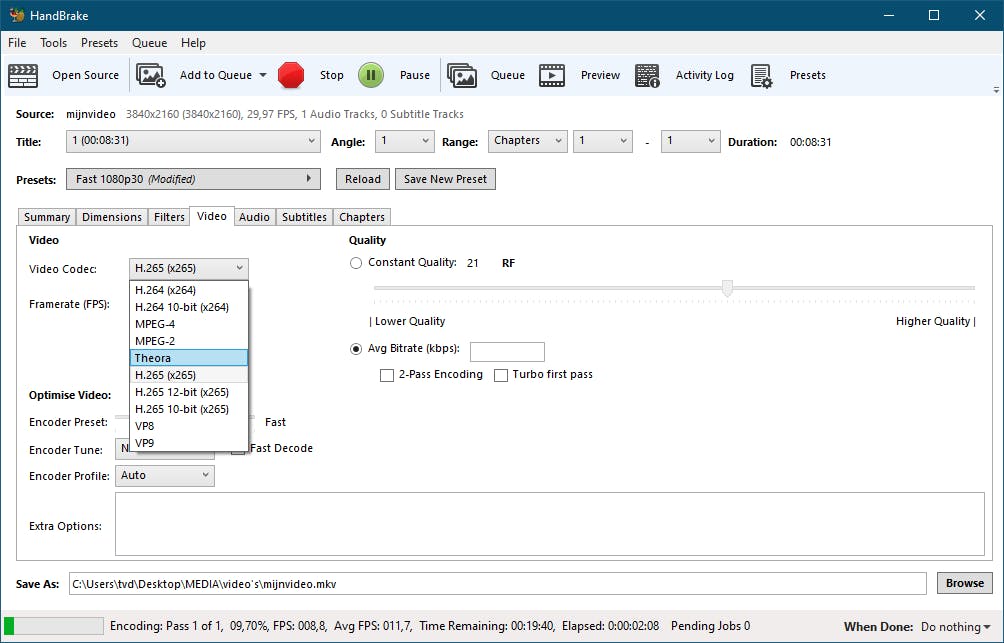Click the Reload button

pyautogui.click(x=362, y=179)
